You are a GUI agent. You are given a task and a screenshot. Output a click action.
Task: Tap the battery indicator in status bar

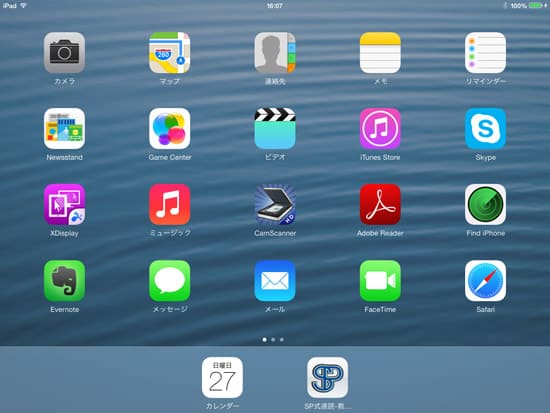(x=536, y=6)
